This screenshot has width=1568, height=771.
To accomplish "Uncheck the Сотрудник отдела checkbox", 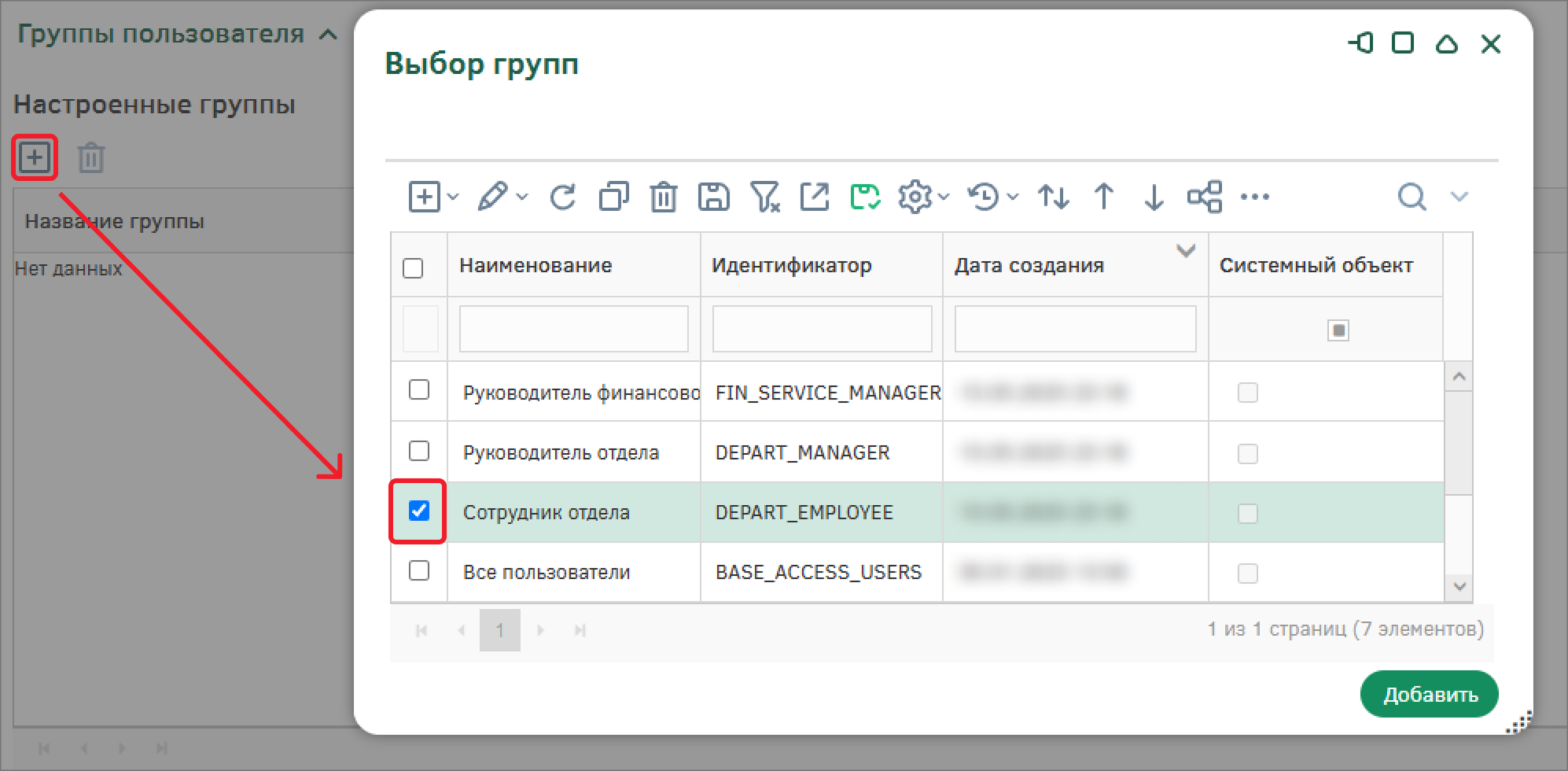I will click(x=419, y=511).
